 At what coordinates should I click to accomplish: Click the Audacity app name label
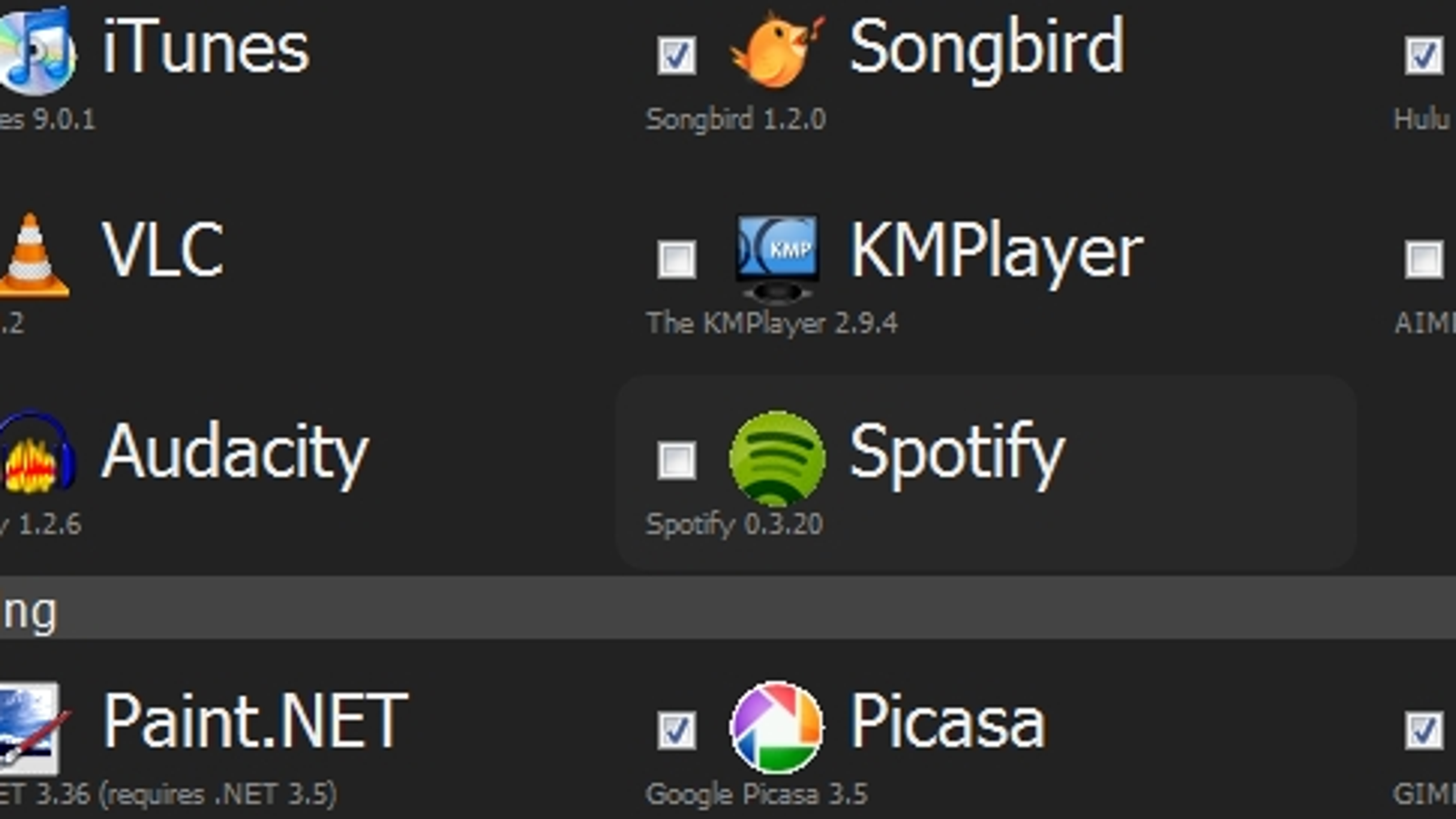pos(235,453)
